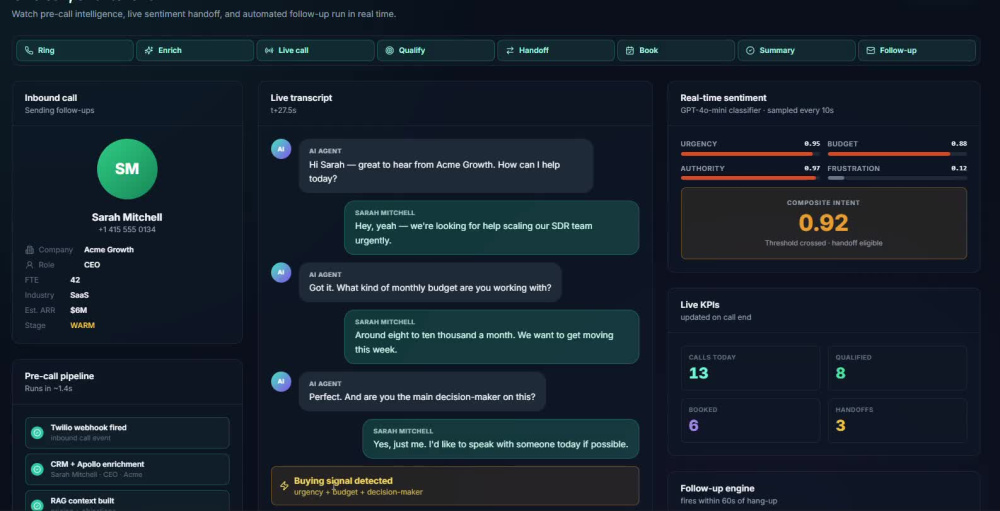
Task: Click the 'Threshold crossed · handoff eligible' note
Action: [823, 243]
